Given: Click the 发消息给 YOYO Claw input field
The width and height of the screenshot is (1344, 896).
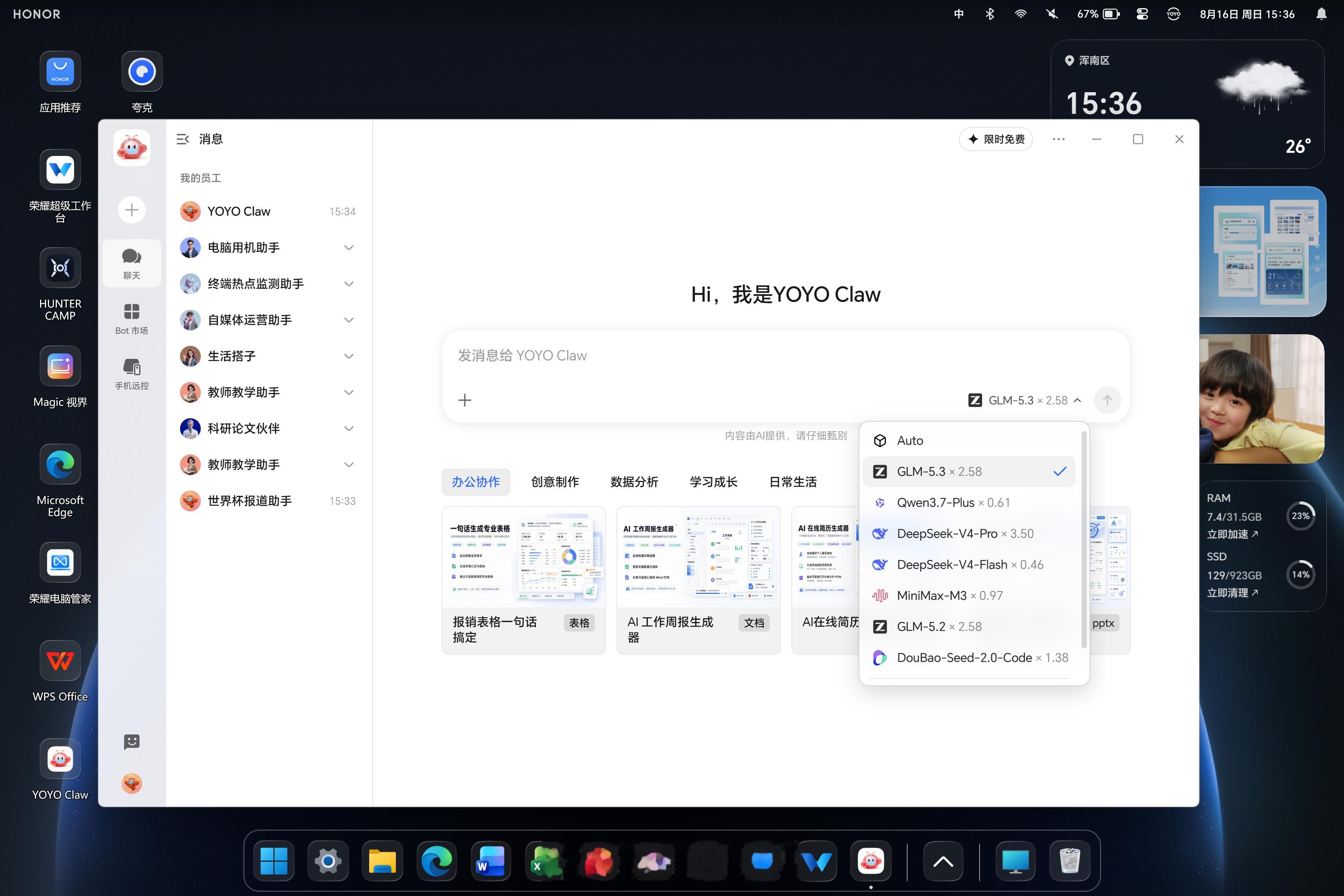Looking at the screenshot, I should 786,355.
